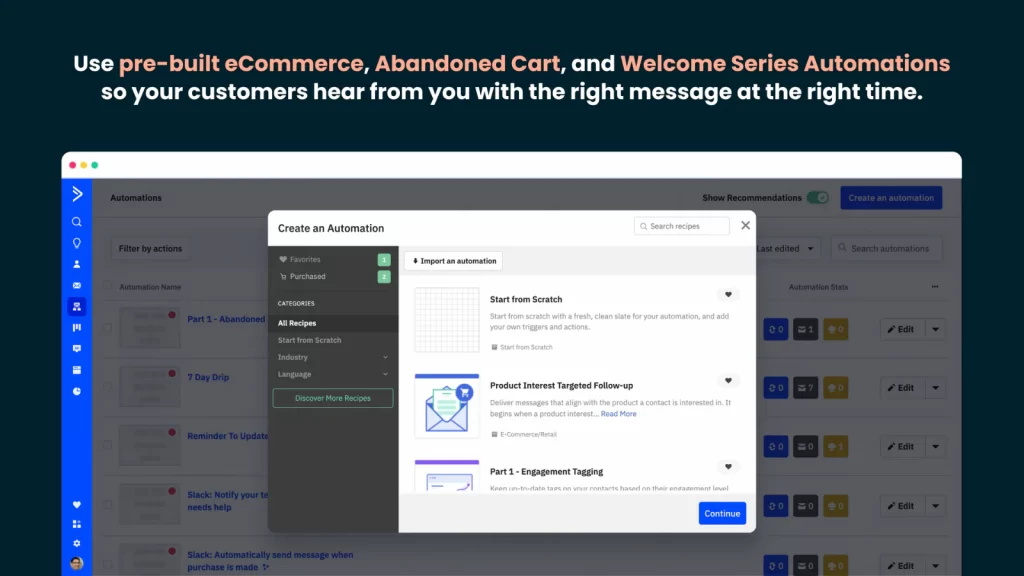Viewport: 1024px width, 576px height.
Task: Open the Filter by actions dropdown
Action: pyautogui.click(x=150, y=248)
